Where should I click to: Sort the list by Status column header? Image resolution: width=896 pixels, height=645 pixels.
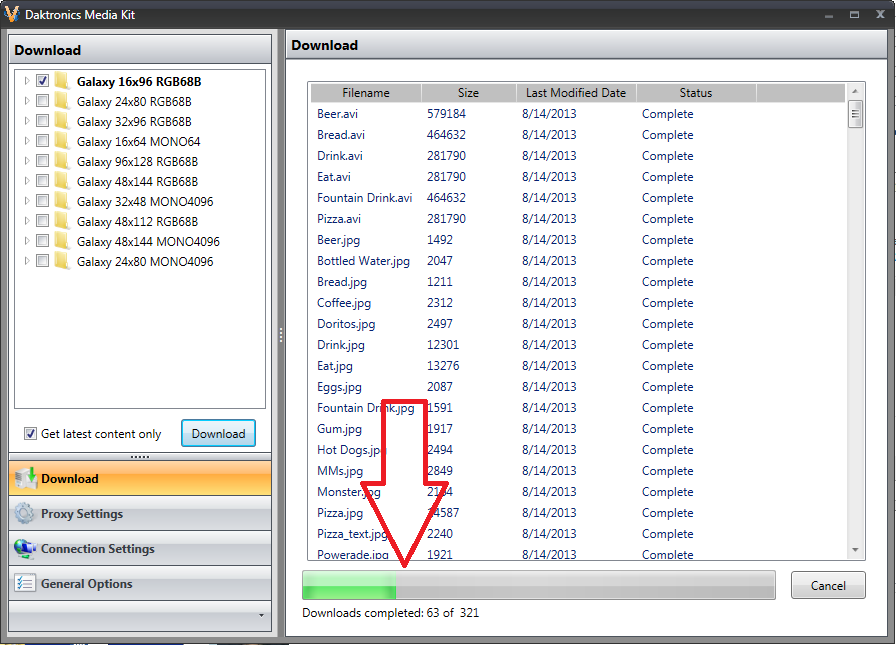point(695,93)
